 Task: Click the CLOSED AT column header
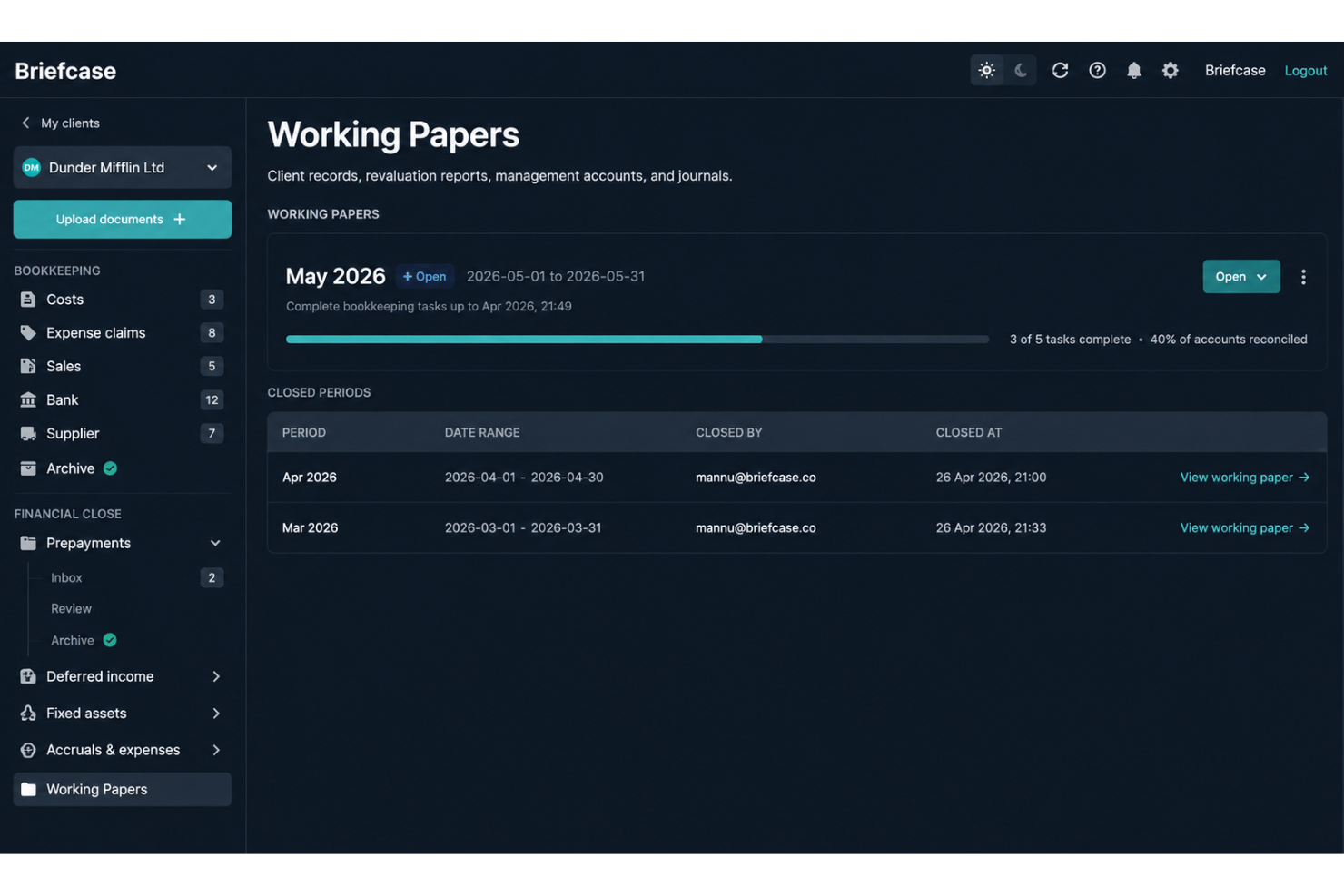[969, 433]
